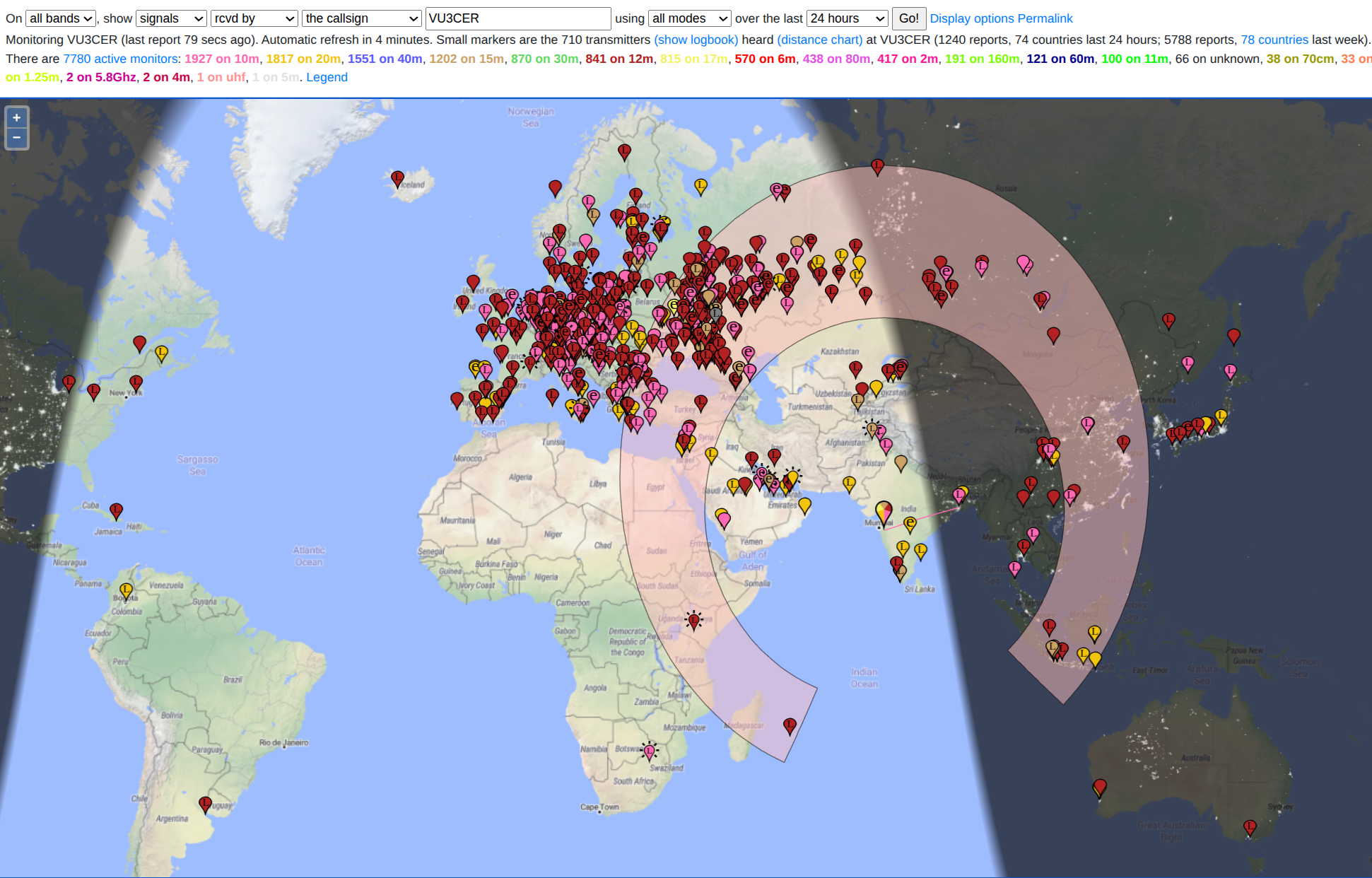Image resolution: width=1372 pixels, height=878 pixels.
Task: Click the show logbook link
Action: [696, 40]
